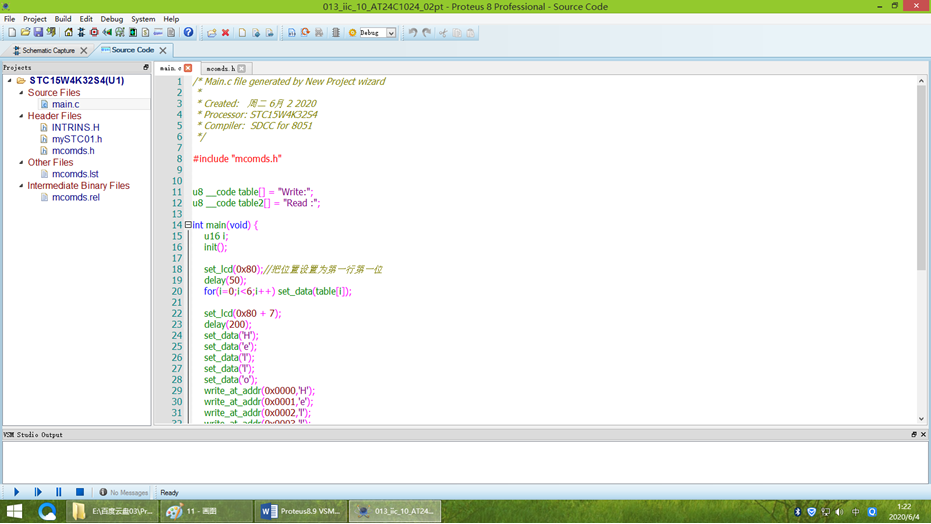Viewport: 931px width, 524px height.
Task: Select INTRINS.H in the project tree
Action: coord(75,127)
